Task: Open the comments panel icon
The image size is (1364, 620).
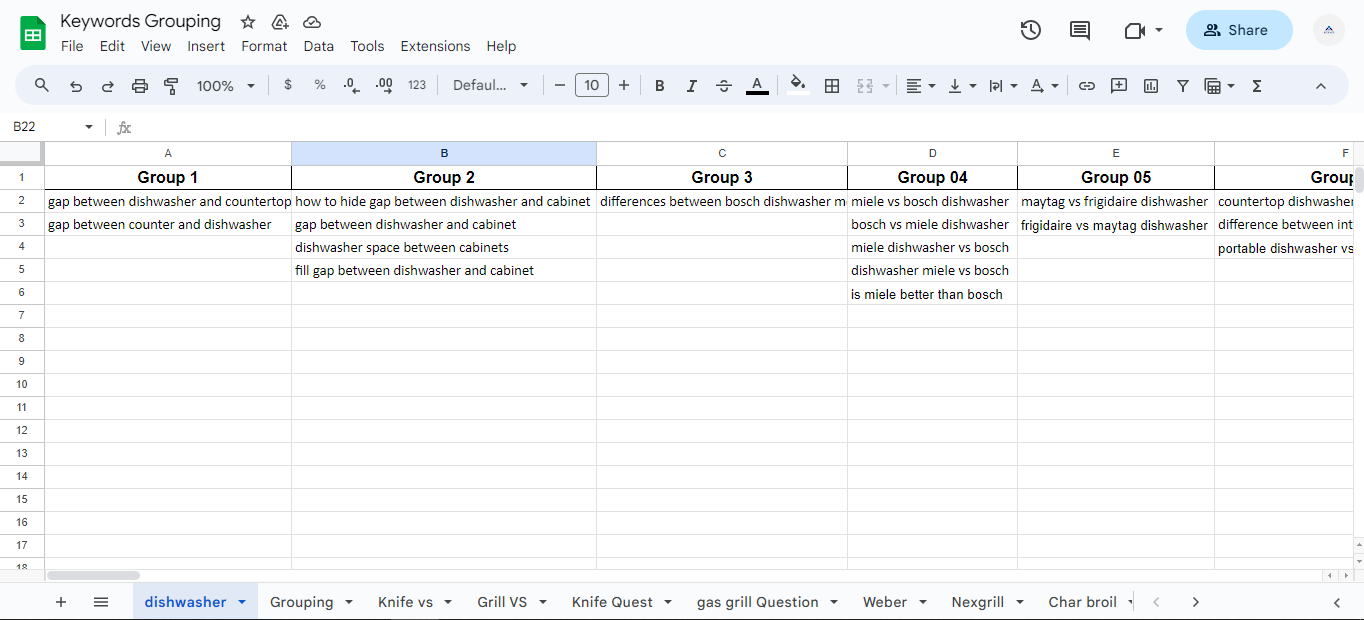Action: [1080, 30]
